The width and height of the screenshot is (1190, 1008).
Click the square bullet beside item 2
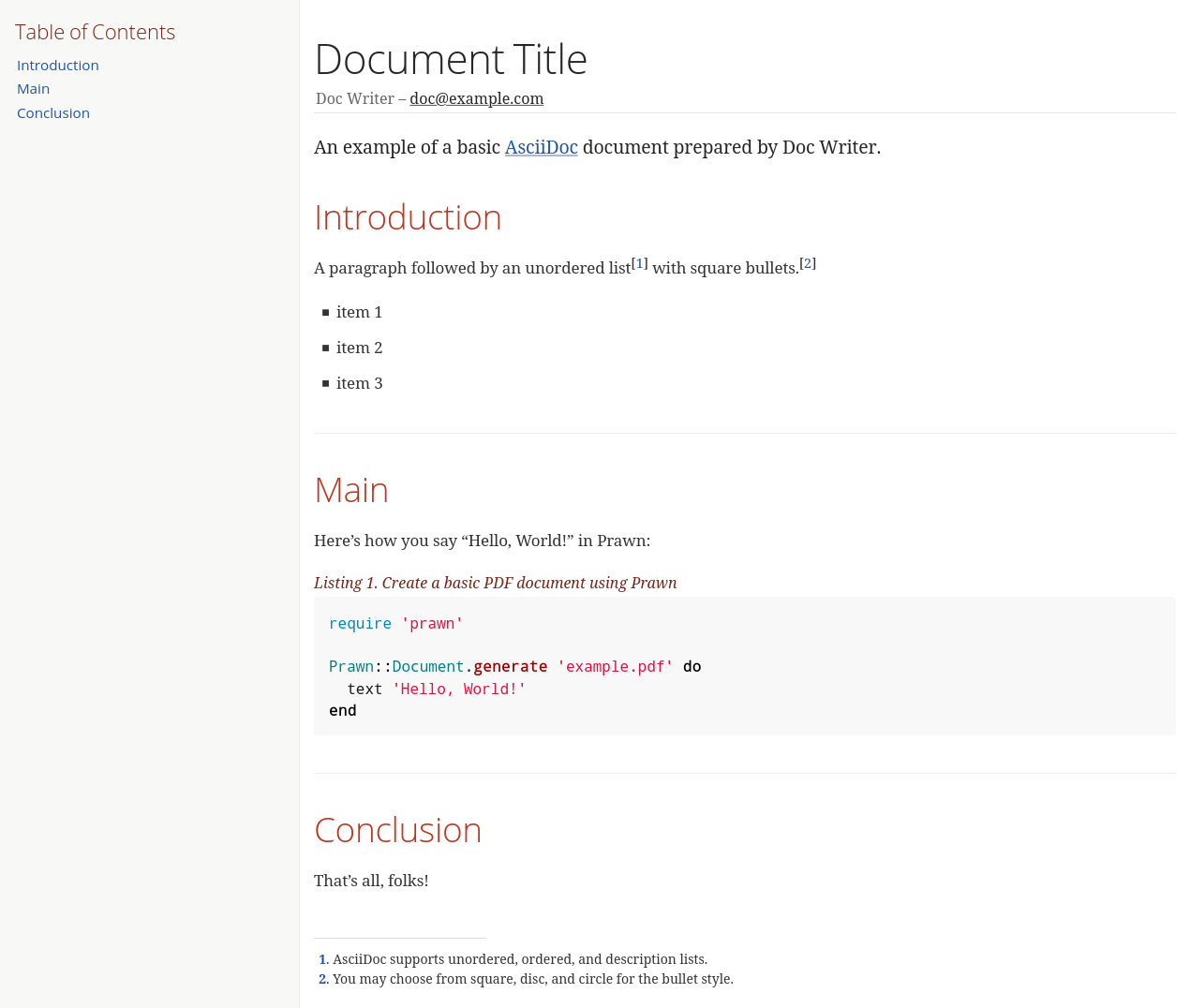pyautogui.click(x=325, y=348)
